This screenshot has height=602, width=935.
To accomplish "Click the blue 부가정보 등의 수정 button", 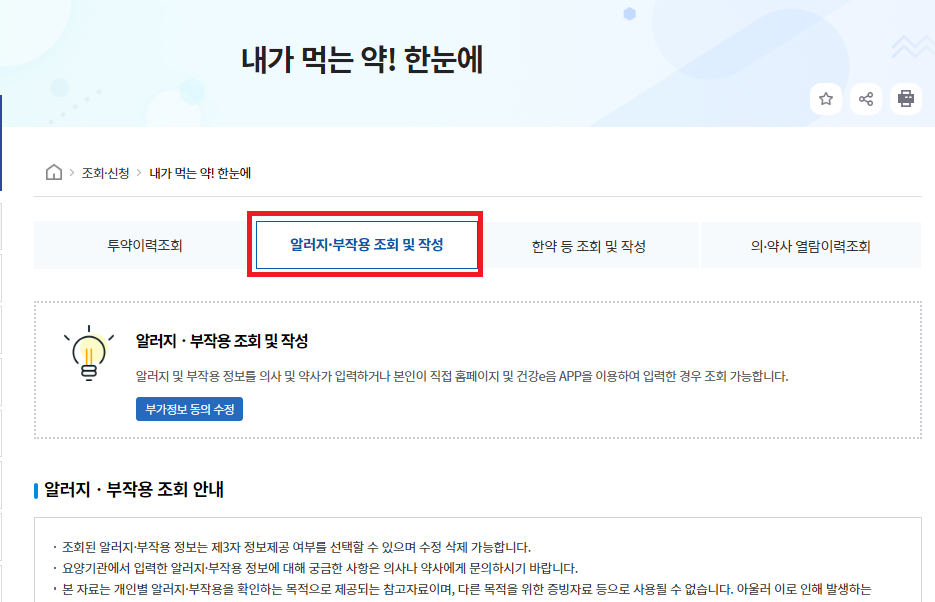I will click(x=190, y=408).
